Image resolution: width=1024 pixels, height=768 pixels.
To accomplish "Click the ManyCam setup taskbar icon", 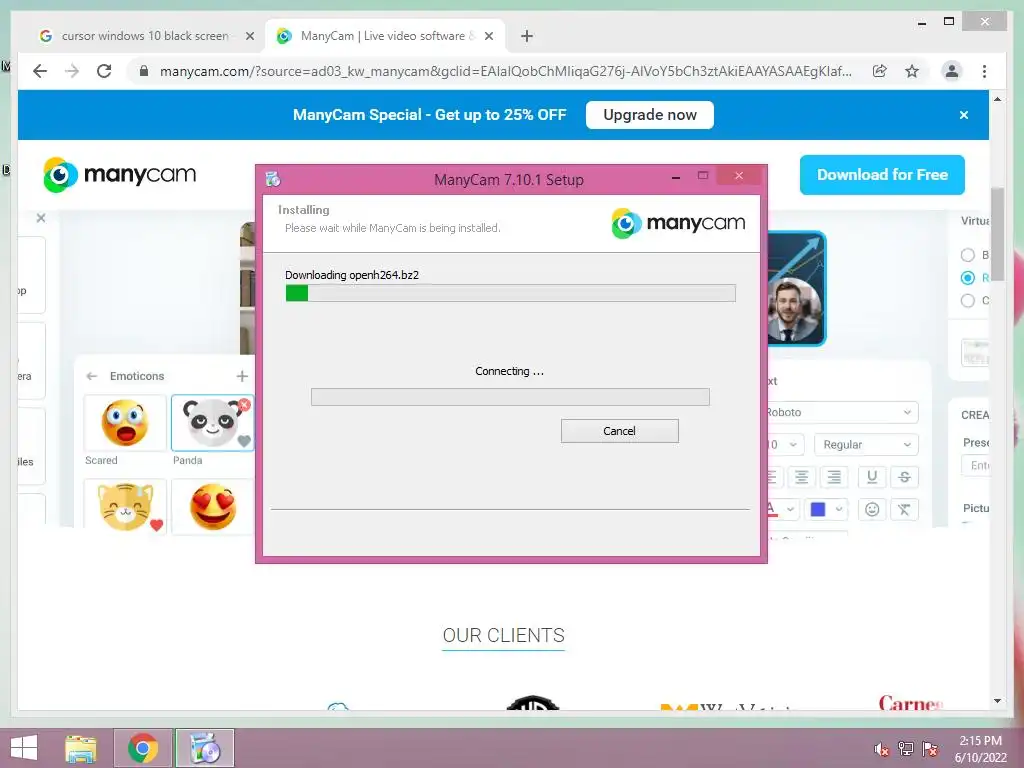I will [x=204, y=748].
